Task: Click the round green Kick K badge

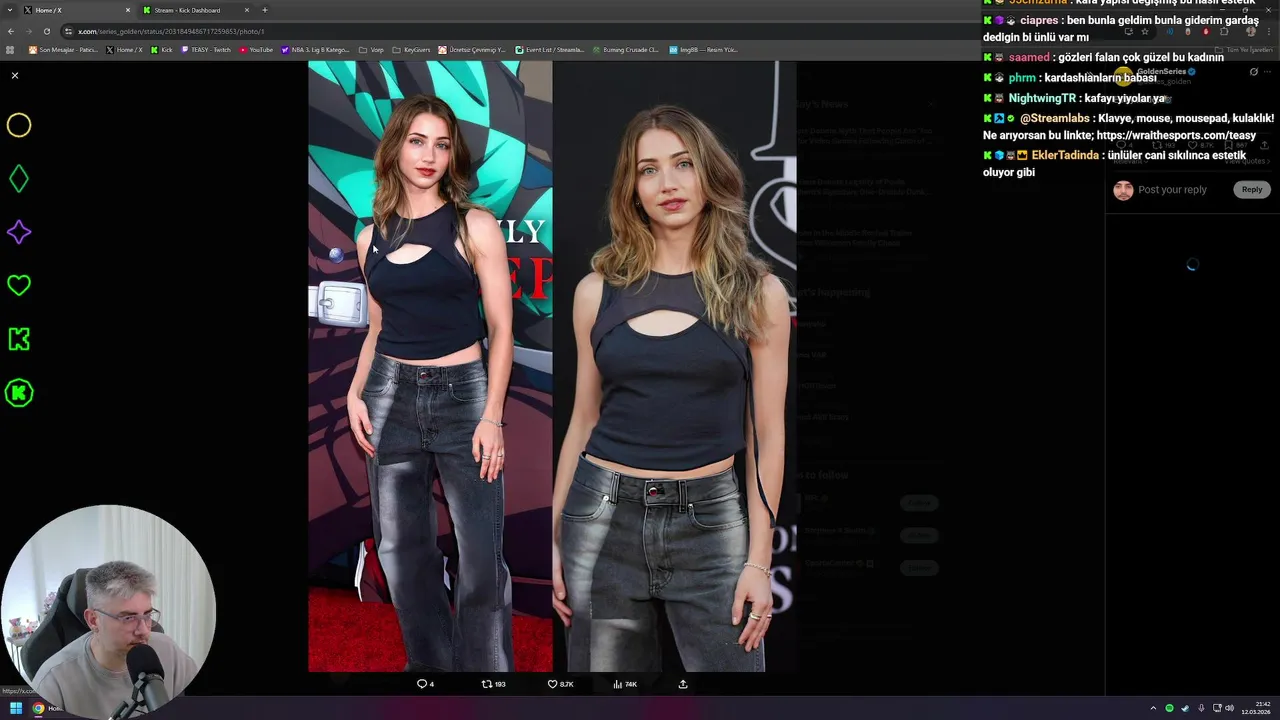Action: click(x=19, y=393)
